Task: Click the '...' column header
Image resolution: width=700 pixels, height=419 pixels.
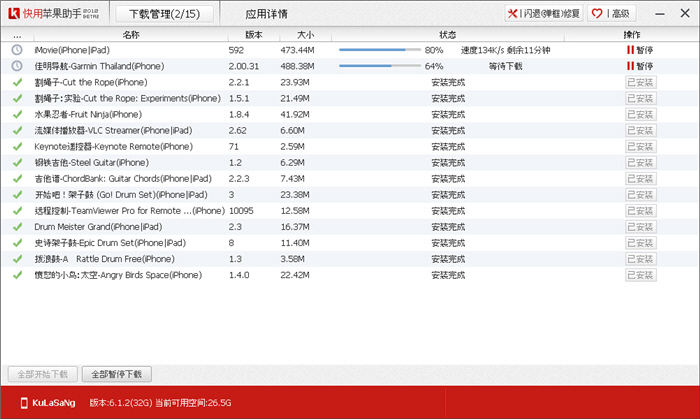Action: click(17, 35)
